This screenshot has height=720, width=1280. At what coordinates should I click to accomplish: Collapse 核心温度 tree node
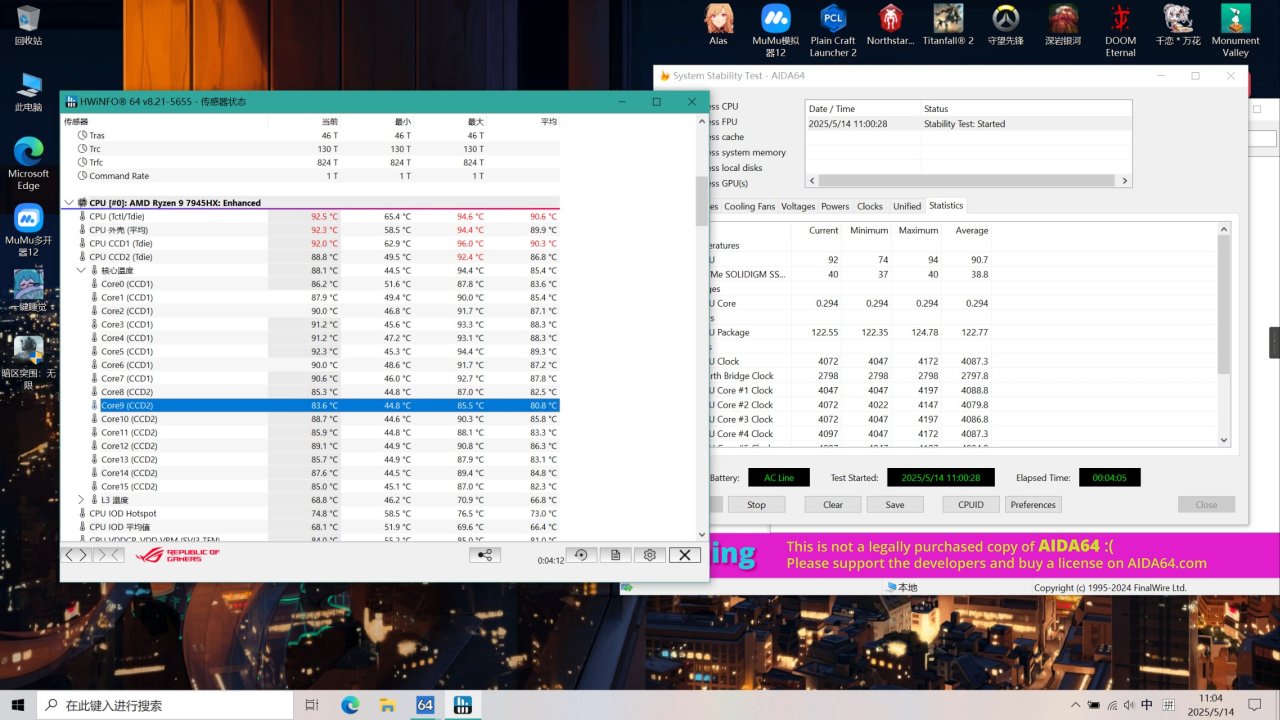81,270
